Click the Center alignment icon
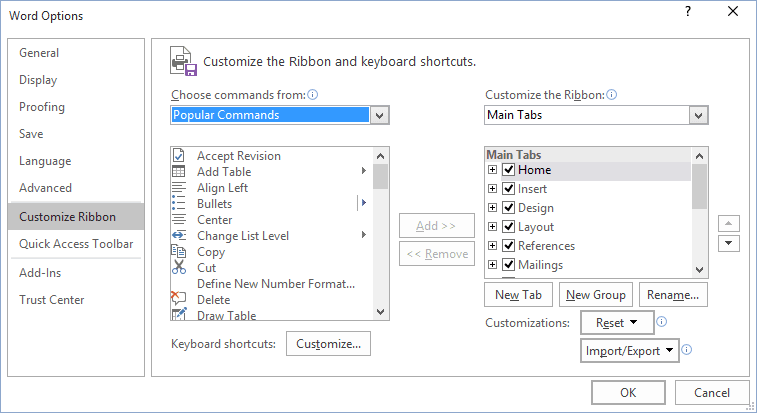The width and height of the screenshot is (757, 413). coord(179,219)
